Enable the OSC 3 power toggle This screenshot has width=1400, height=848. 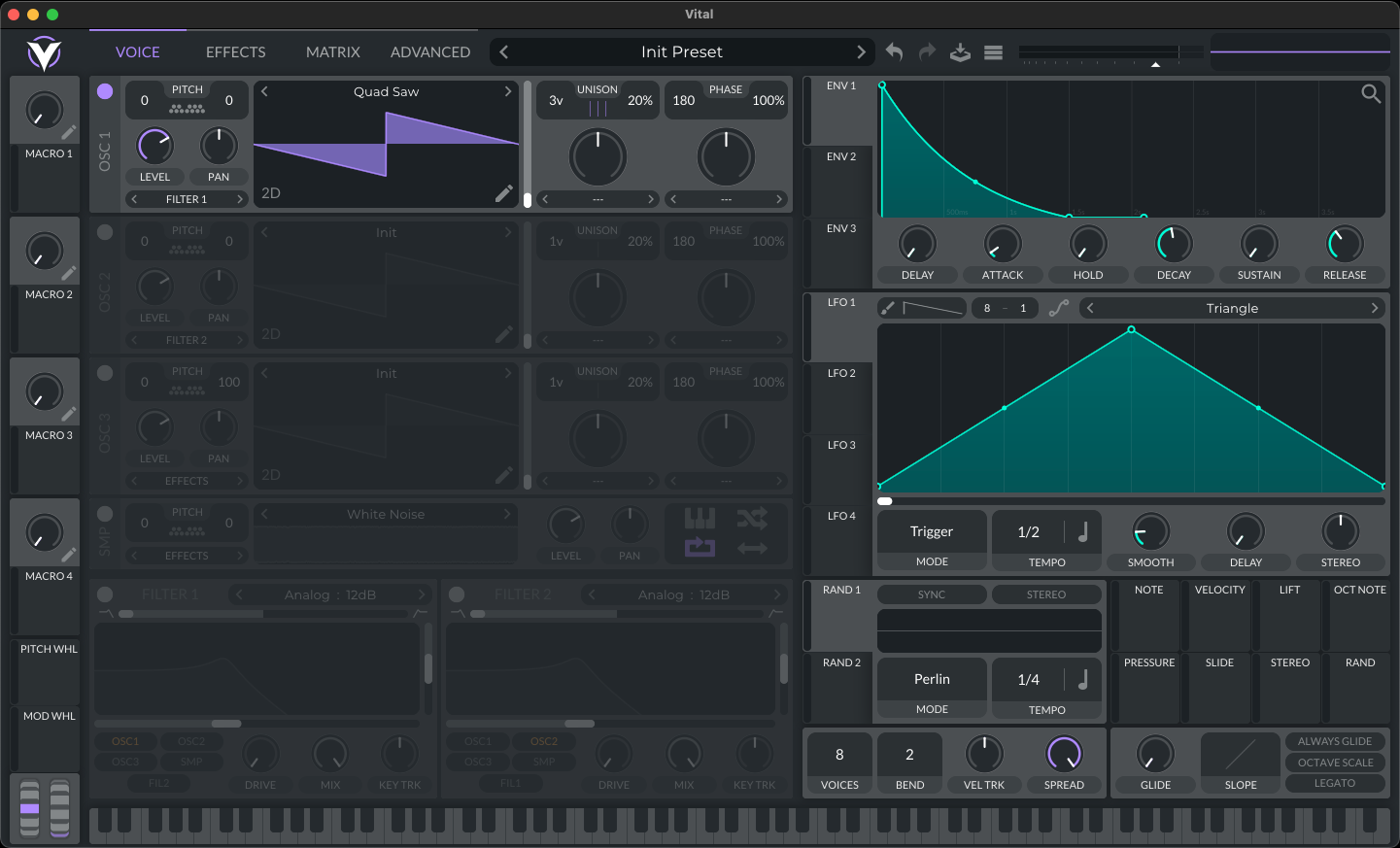[105, 373]
